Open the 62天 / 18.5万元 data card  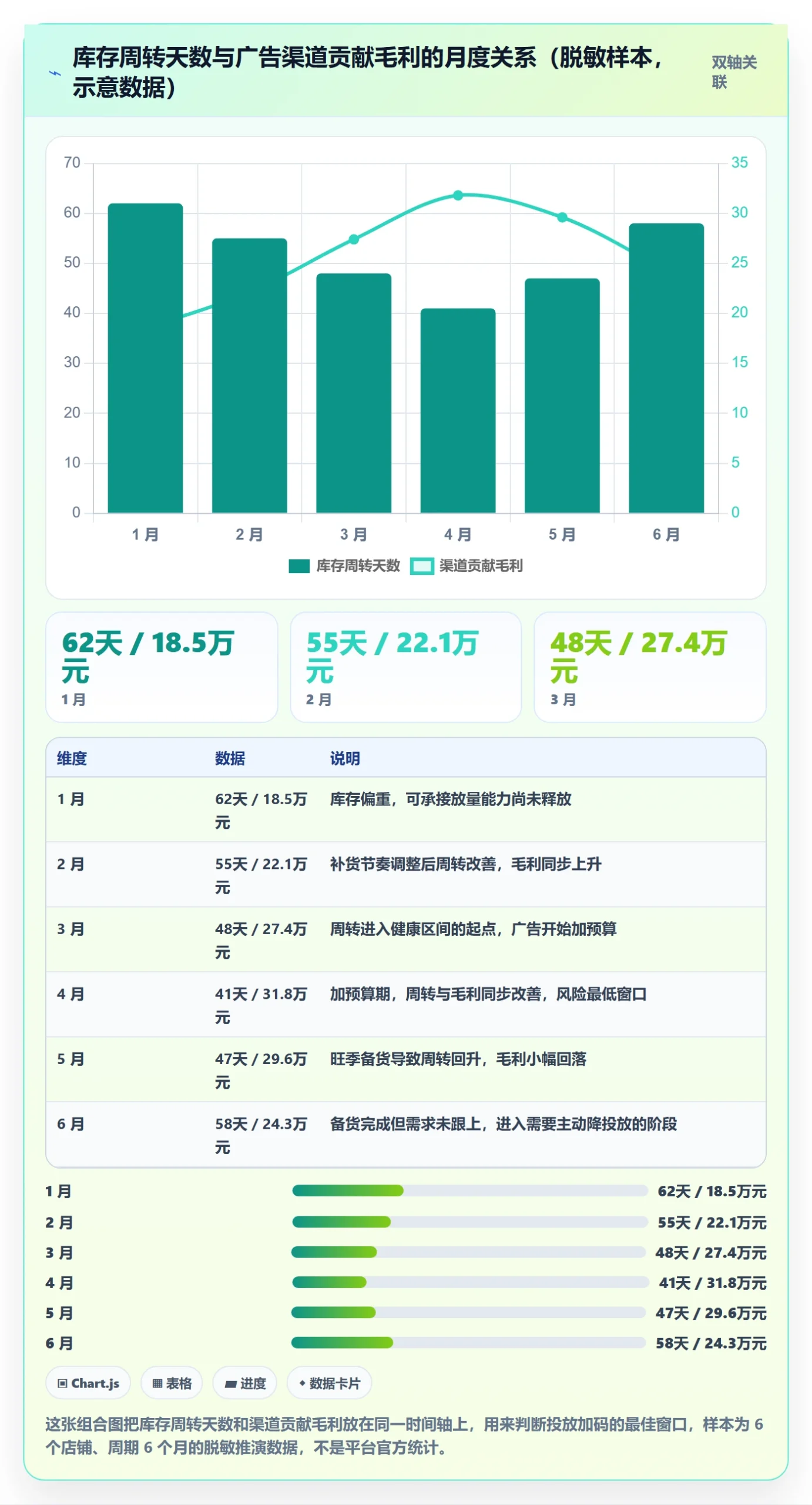click(162, 667)
